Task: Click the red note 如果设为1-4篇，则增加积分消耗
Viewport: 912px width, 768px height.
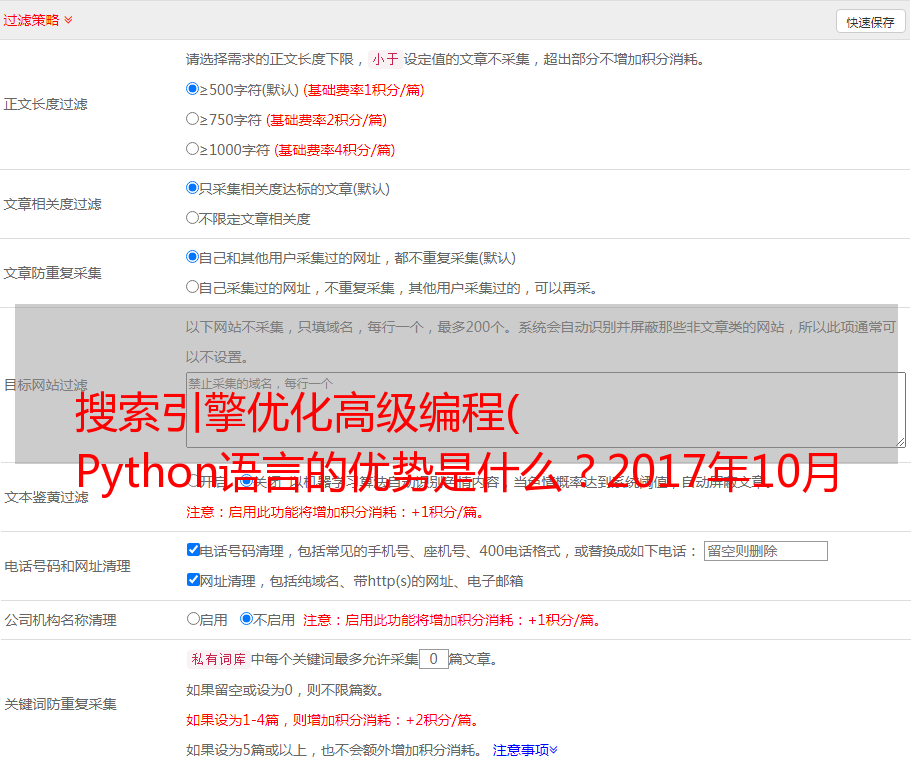Action: 333,720
